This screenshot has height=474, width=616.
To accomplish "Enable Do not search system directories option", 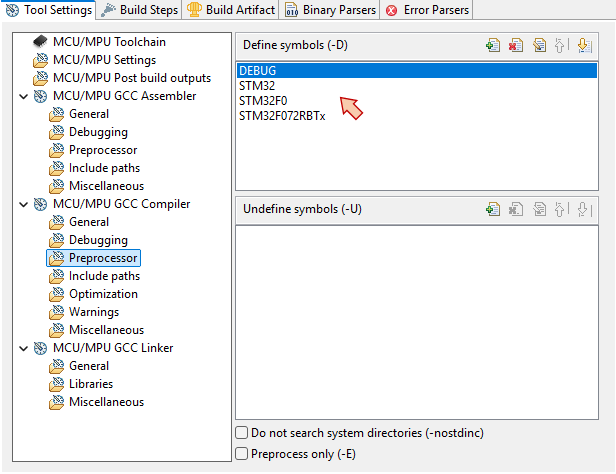I will (x=242, y=433).
